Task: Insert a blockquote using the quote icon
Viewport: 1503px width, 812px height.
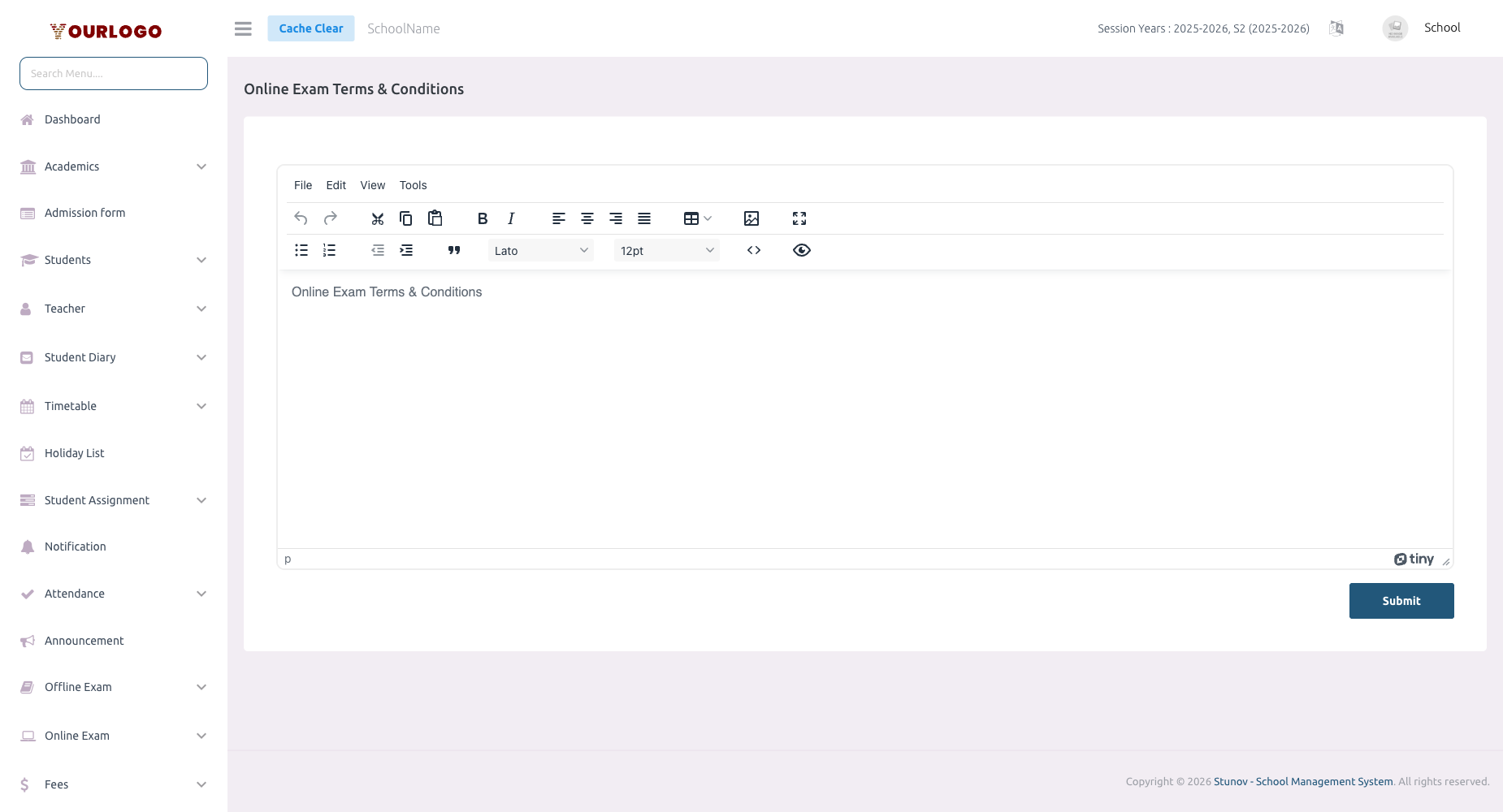Action: (x=454, y=250)
